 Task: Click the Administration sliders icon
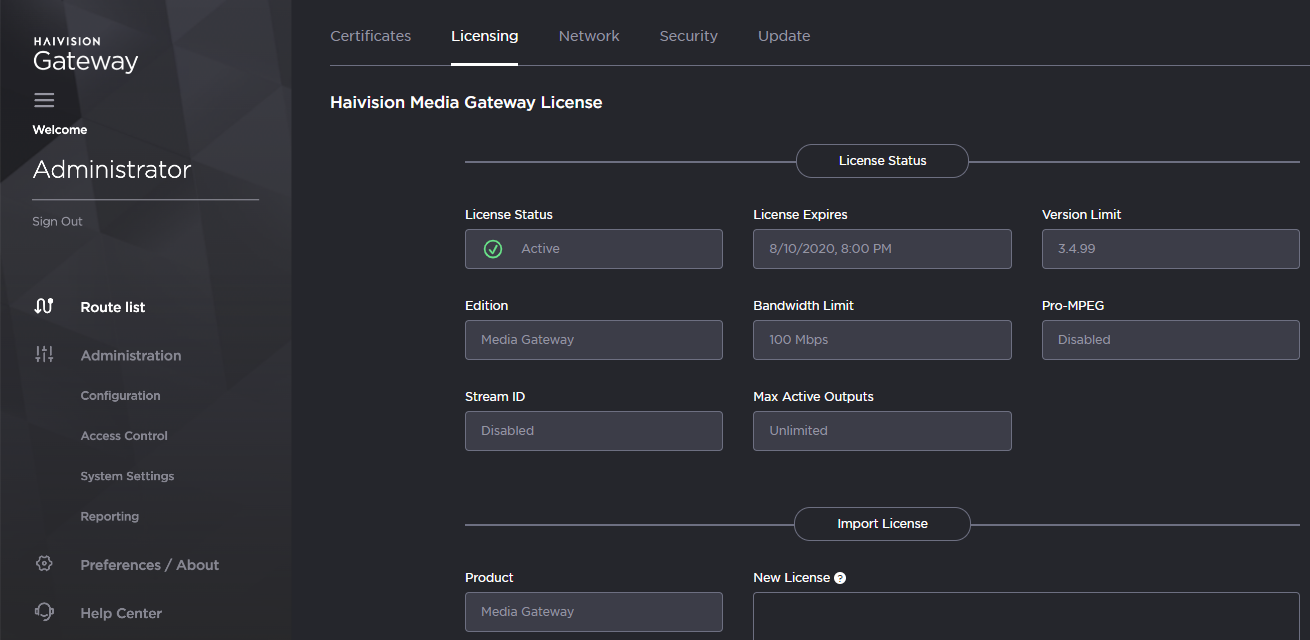44,355
